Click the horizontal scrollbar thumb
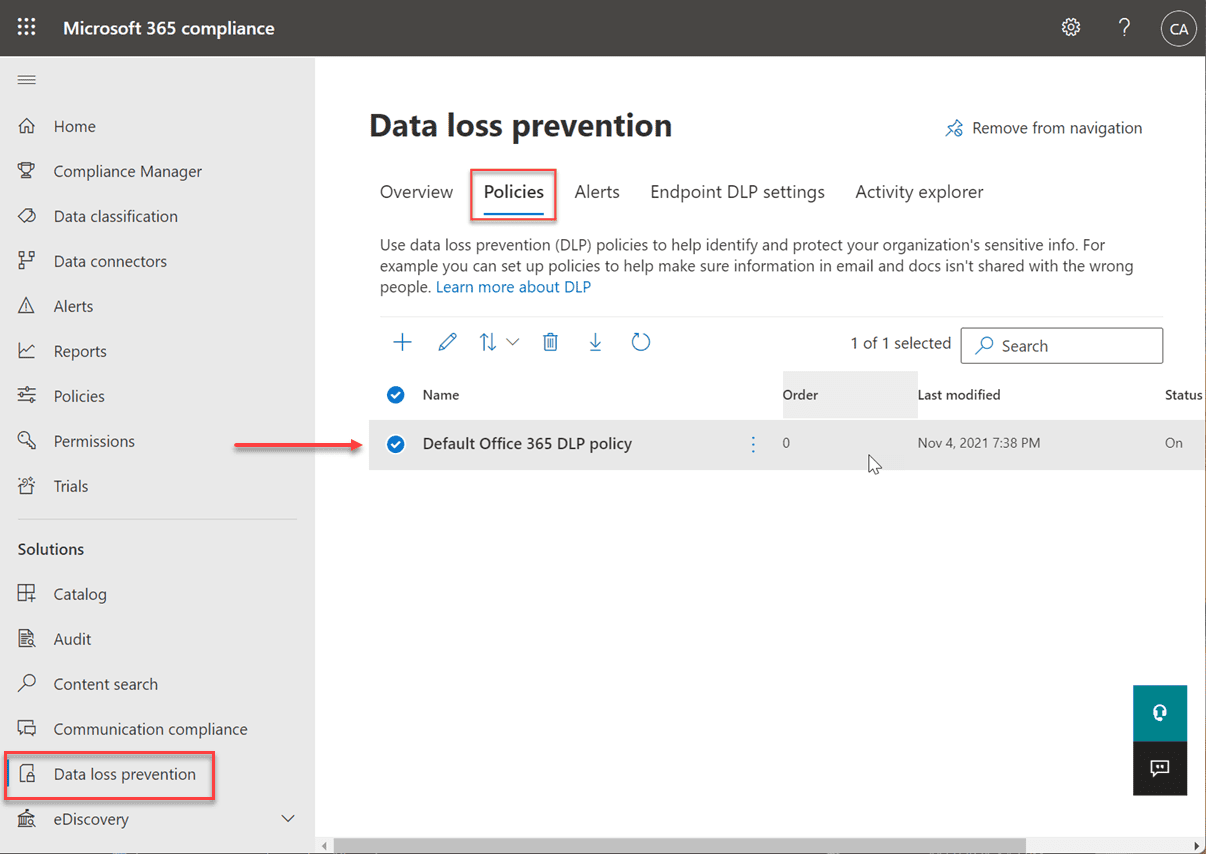Image resolution: width=1206 pixels, height=854 pixels. (x=680, y=846)
